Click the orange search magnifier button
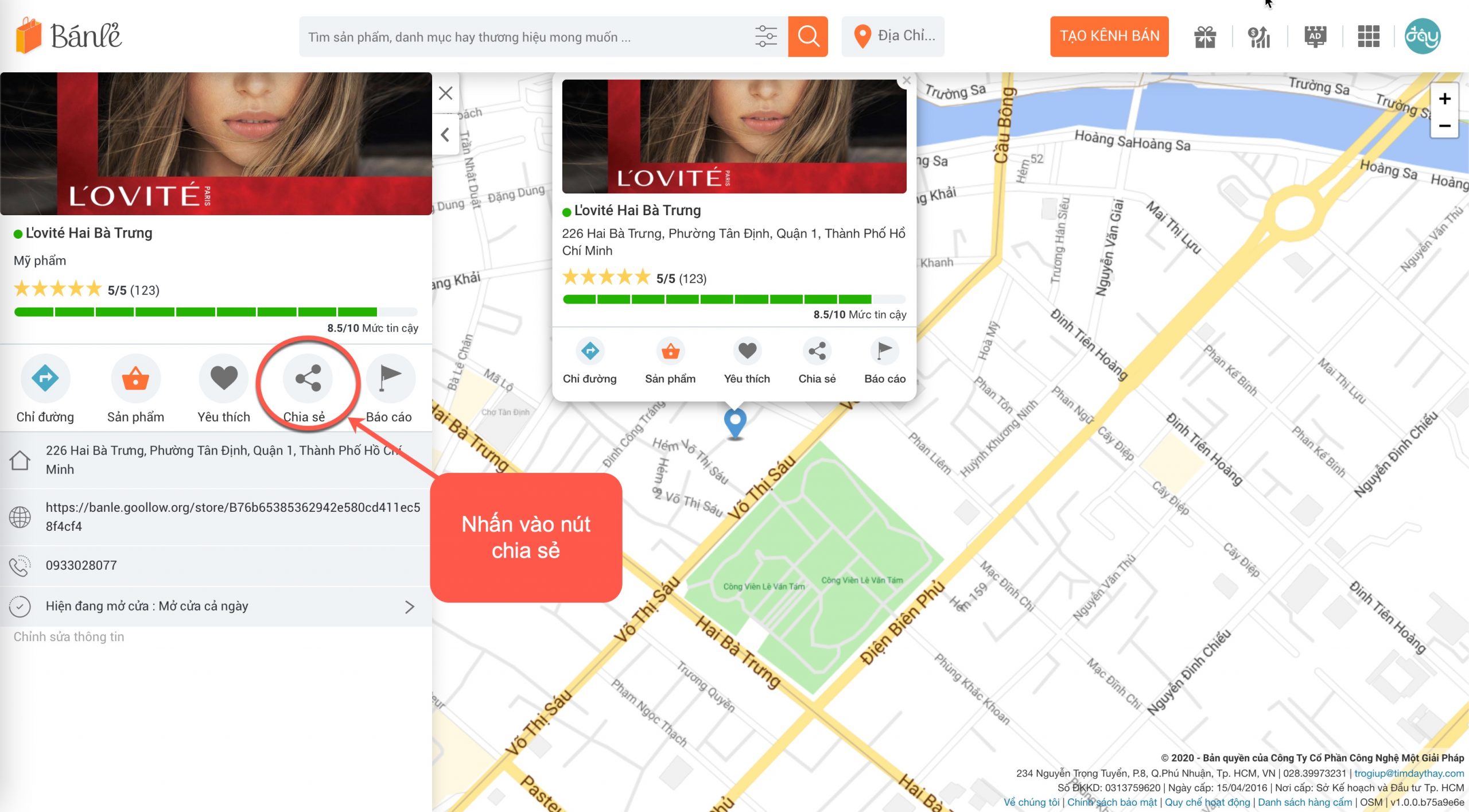The height and width of the screenshot is (812, 1469). (807, 36)
